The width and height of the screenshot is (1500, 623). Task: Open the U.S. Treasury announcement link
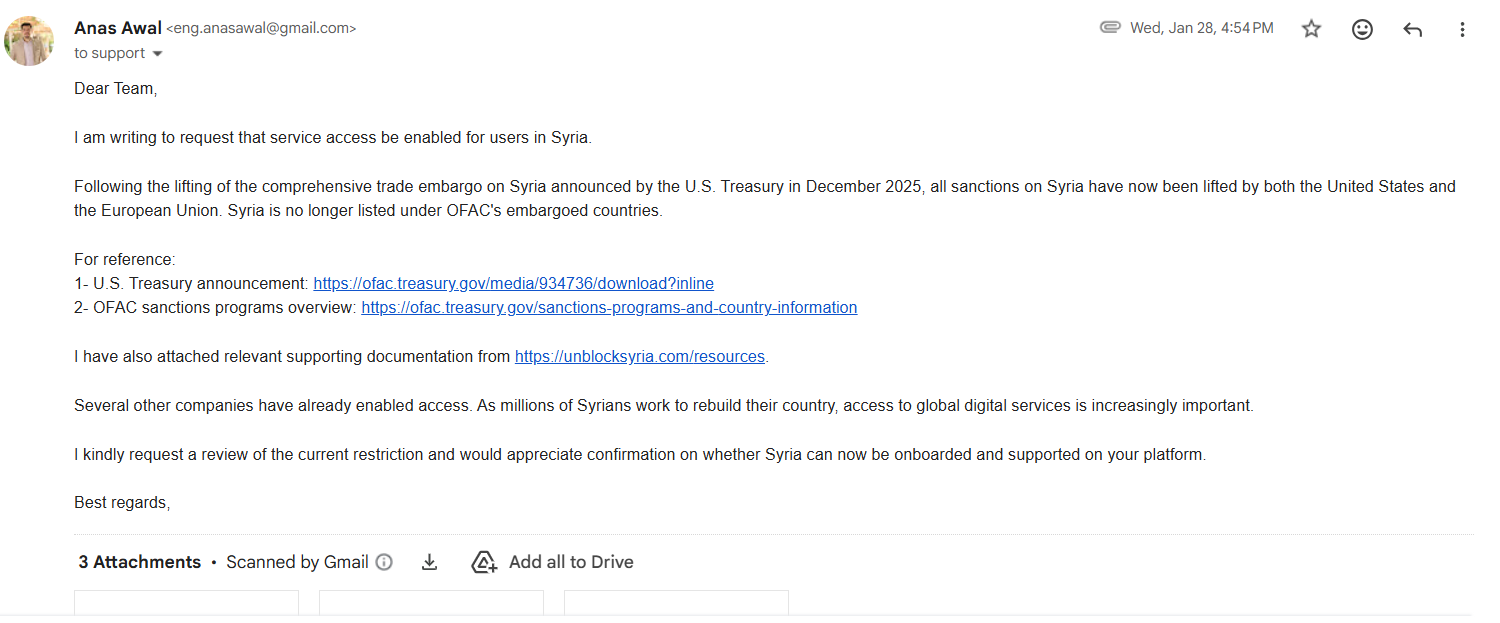[x=513, y=283]
